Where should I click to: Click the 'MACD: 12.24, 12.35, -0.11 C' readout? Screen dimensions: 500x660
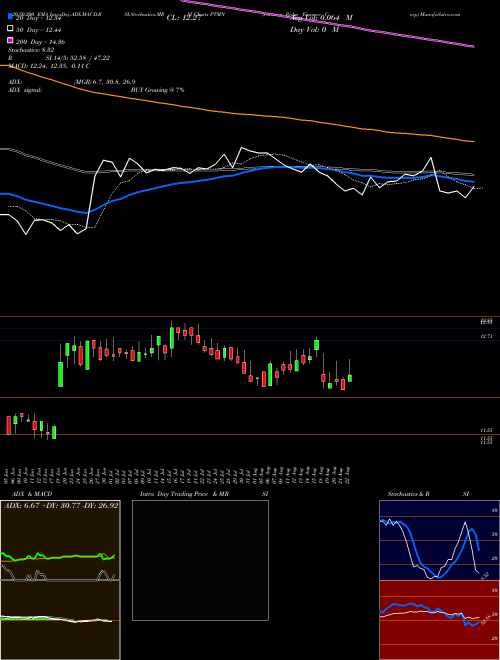pyautogui.click(x=49, y=66)
